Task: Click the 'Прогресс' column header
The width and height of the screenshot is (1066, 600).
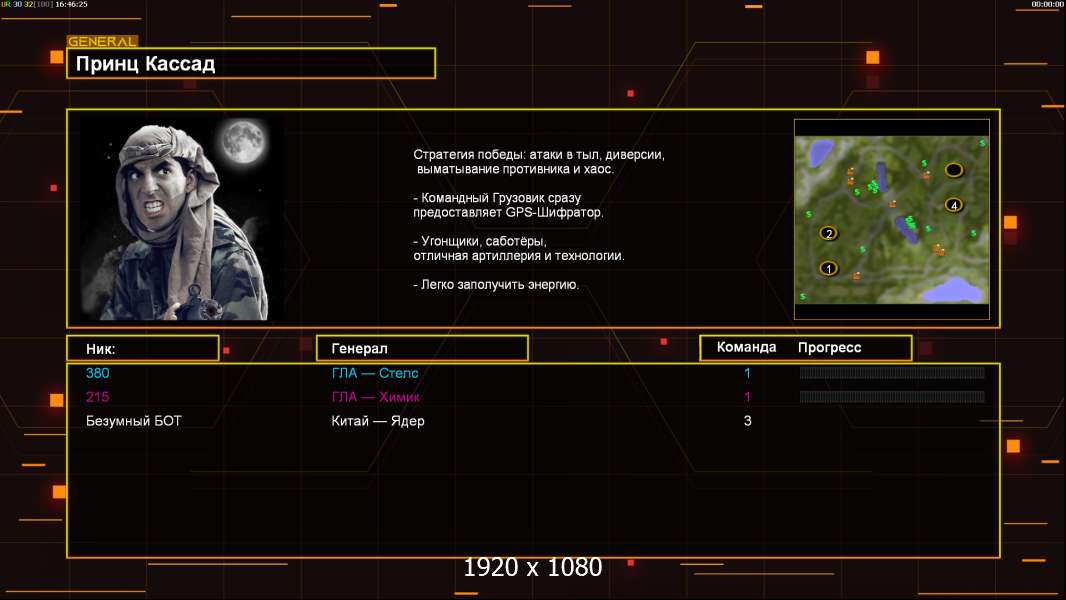Action: [x=829, y=347]
